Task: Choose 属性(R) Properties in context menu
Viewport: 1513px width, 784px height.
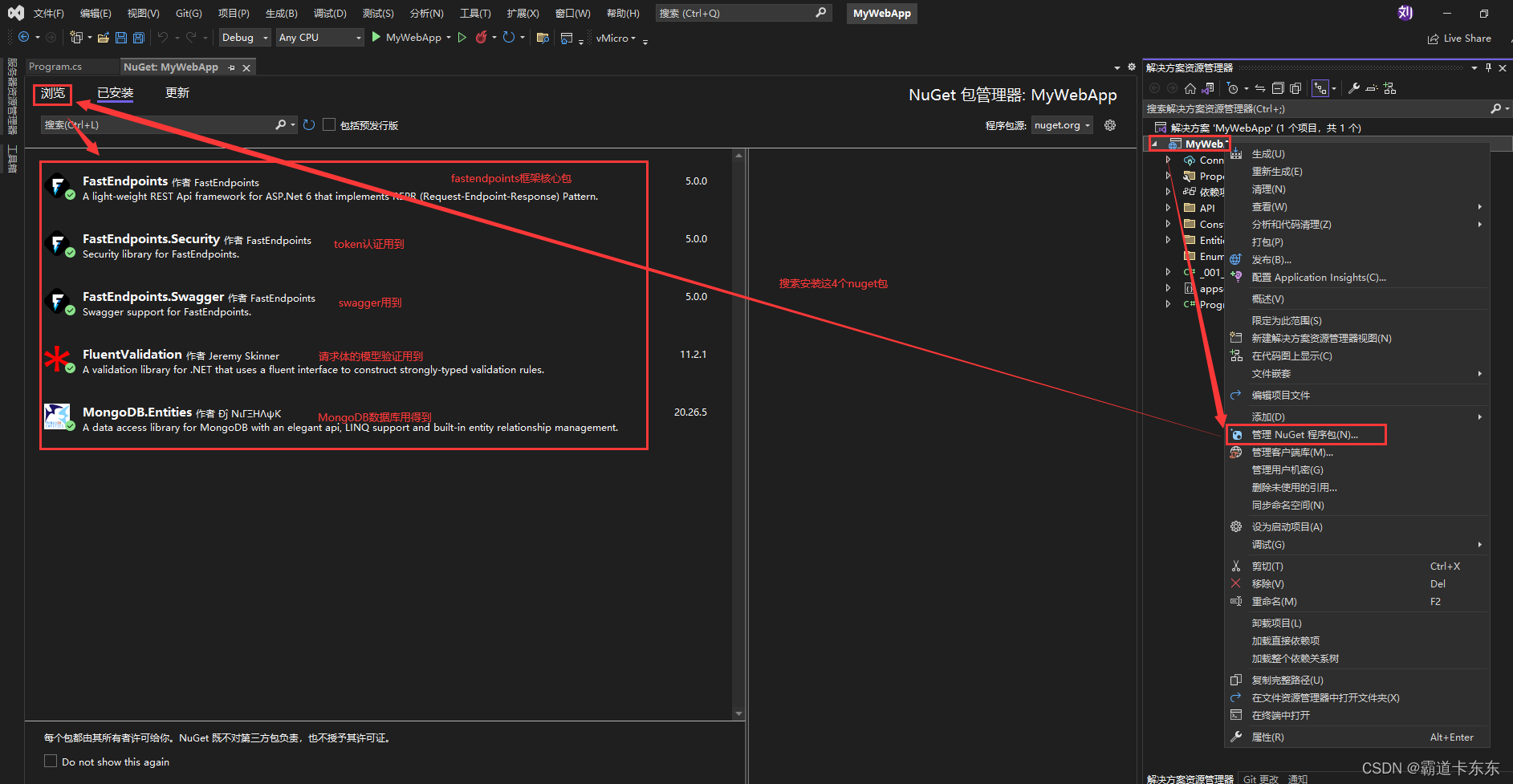Action: tap(1356, 737)
